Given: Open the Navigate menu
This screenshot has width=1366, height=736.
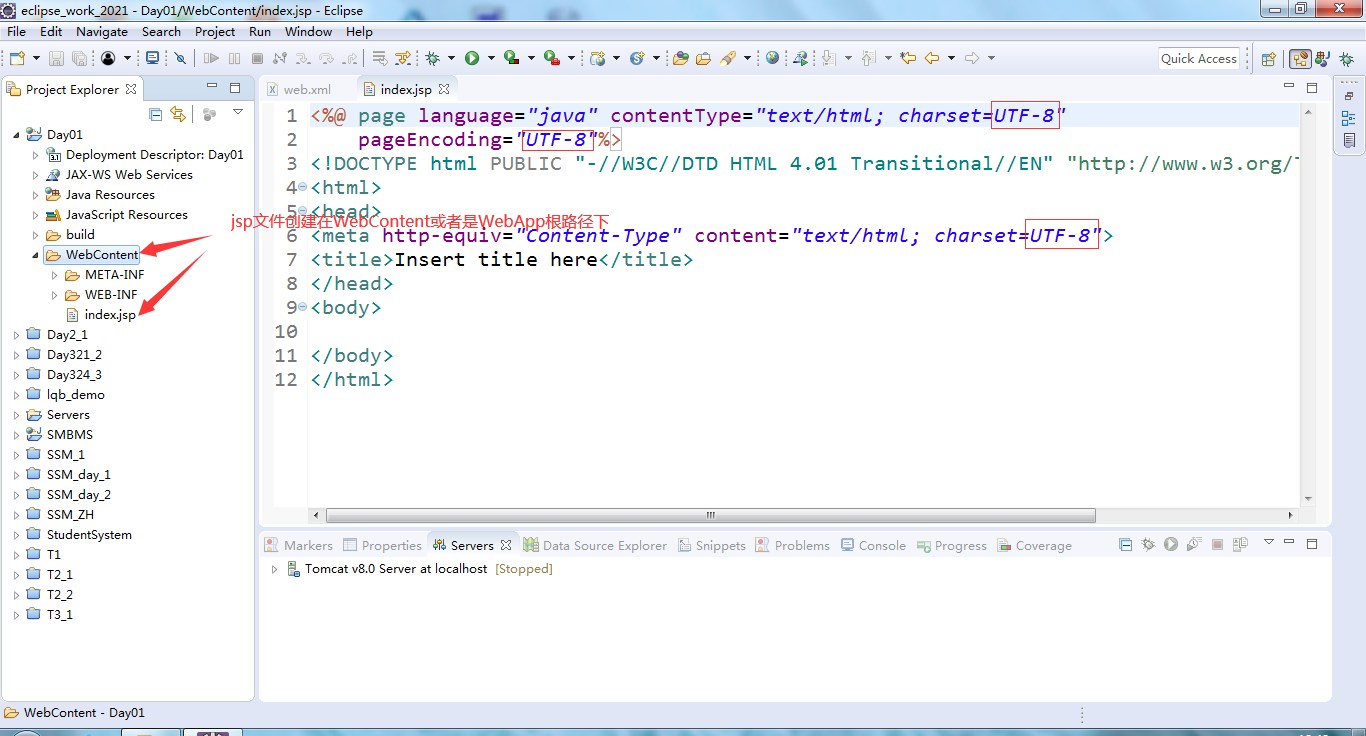Looking at the screenshot, I should [102, 31].
